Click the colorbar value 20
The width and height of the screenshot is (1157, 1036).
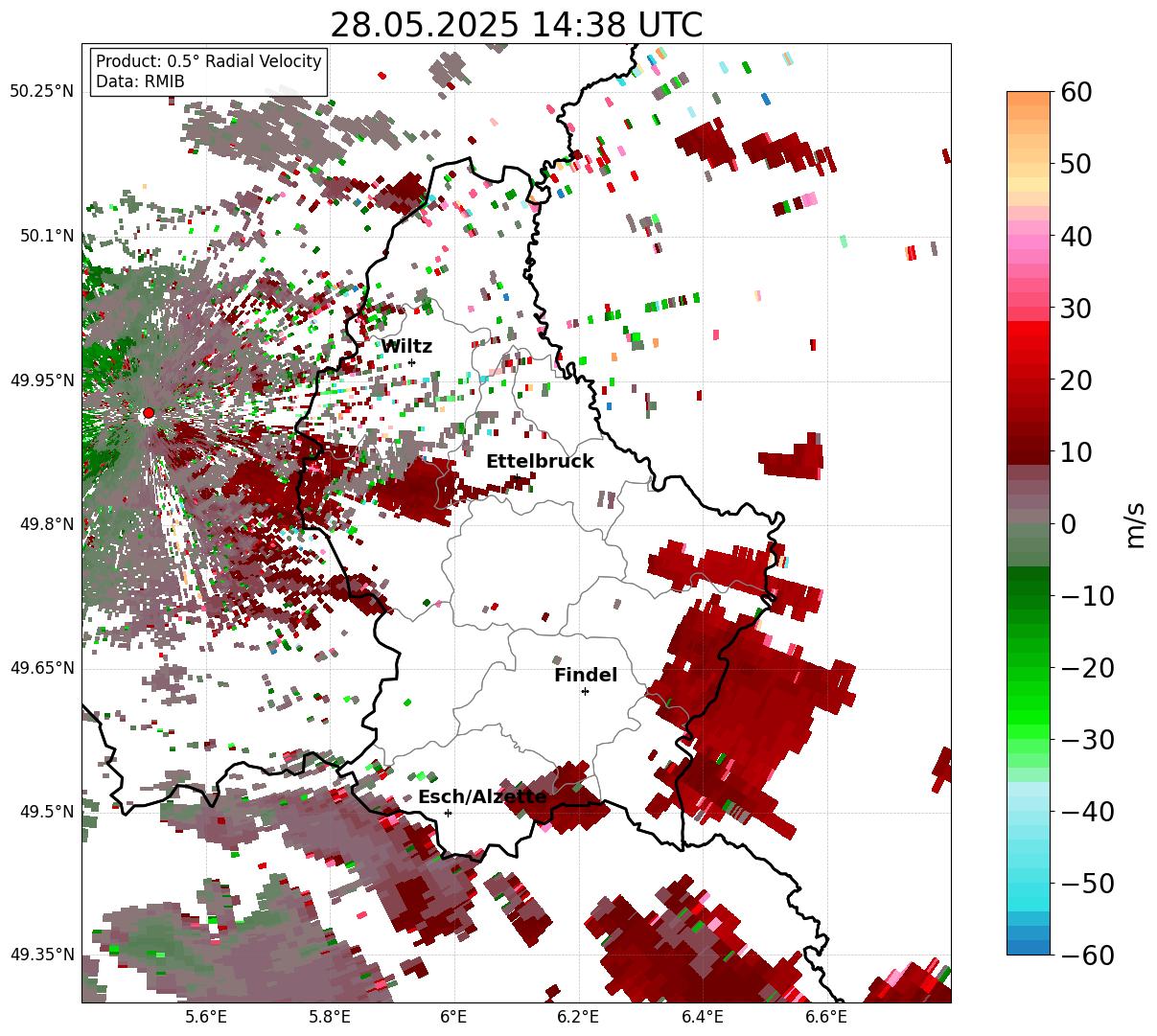(x=1075, y=380)
